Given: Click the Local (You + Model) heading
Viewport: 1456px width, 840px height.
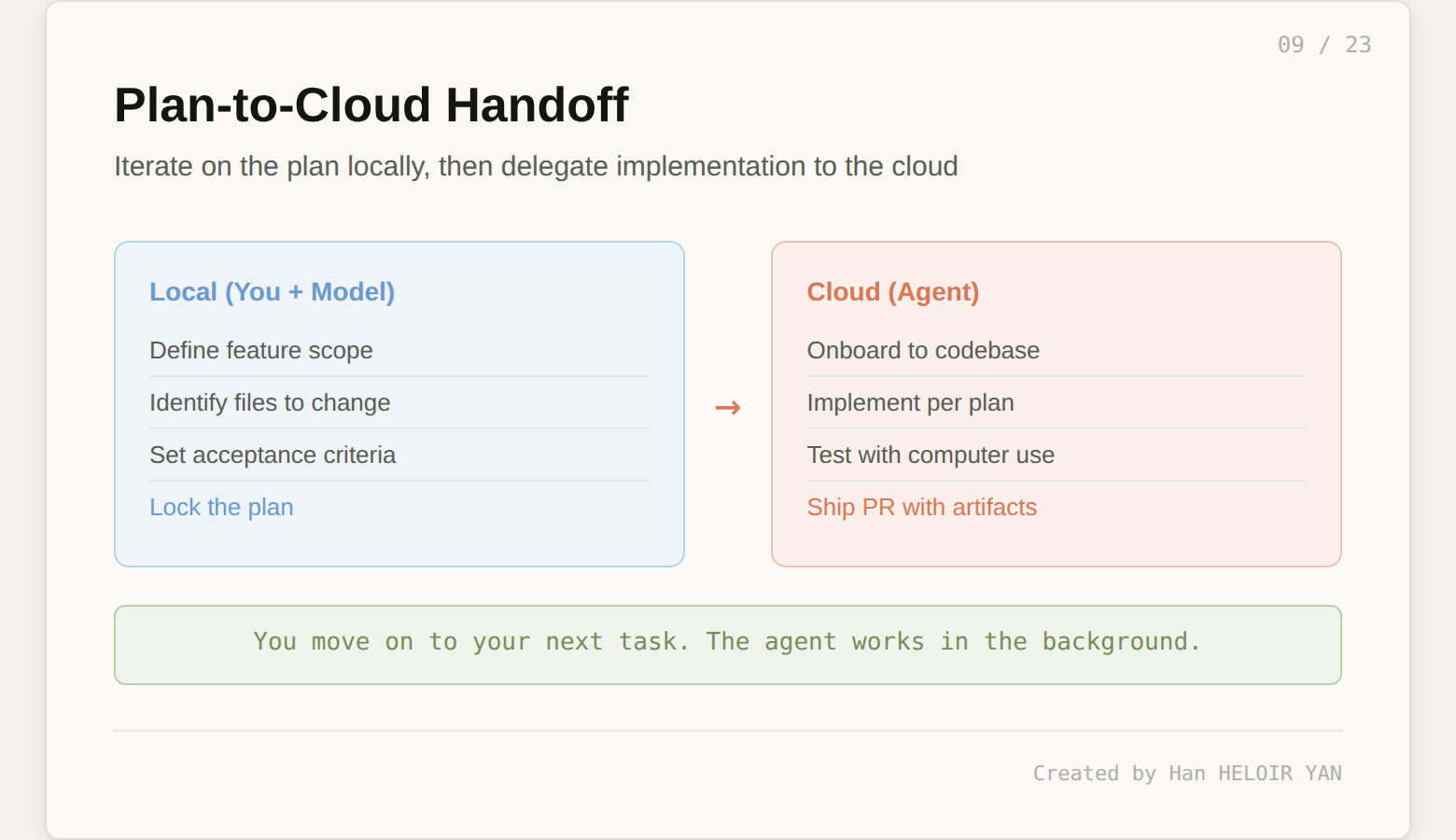Looking at the screenshot, I should tap(272, 292).
